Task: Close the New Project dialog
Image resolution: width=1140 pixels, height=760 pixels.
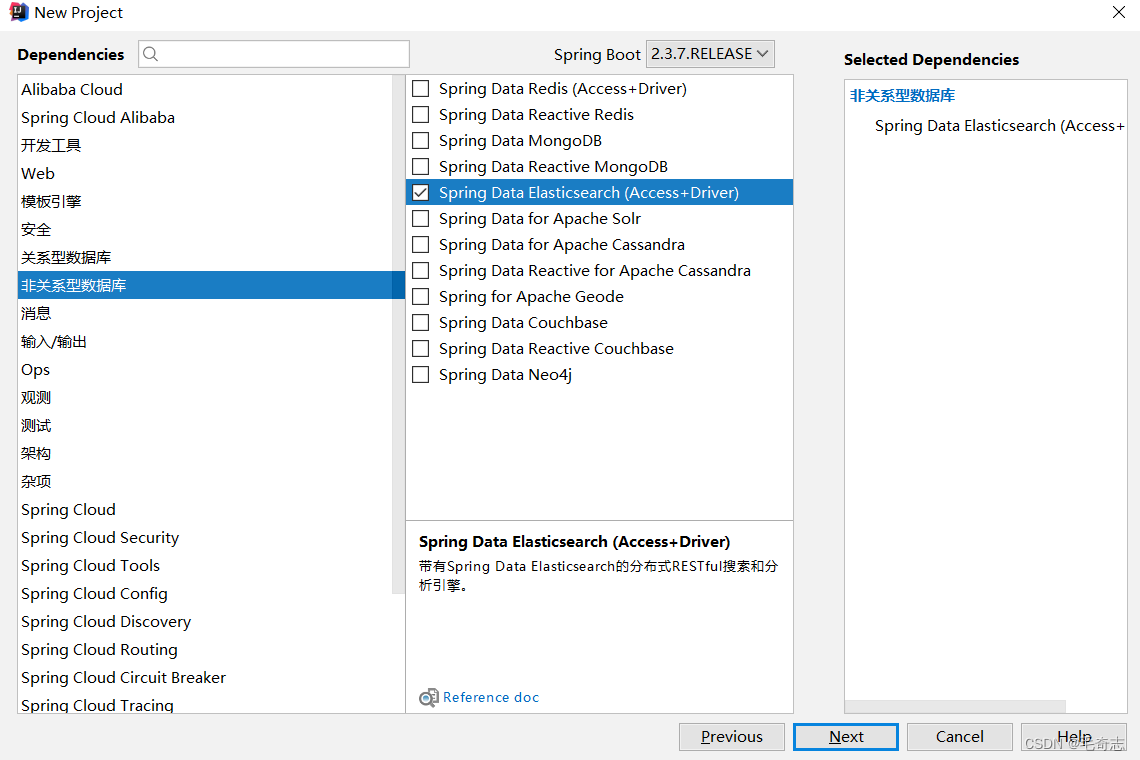Action: 1119,12
